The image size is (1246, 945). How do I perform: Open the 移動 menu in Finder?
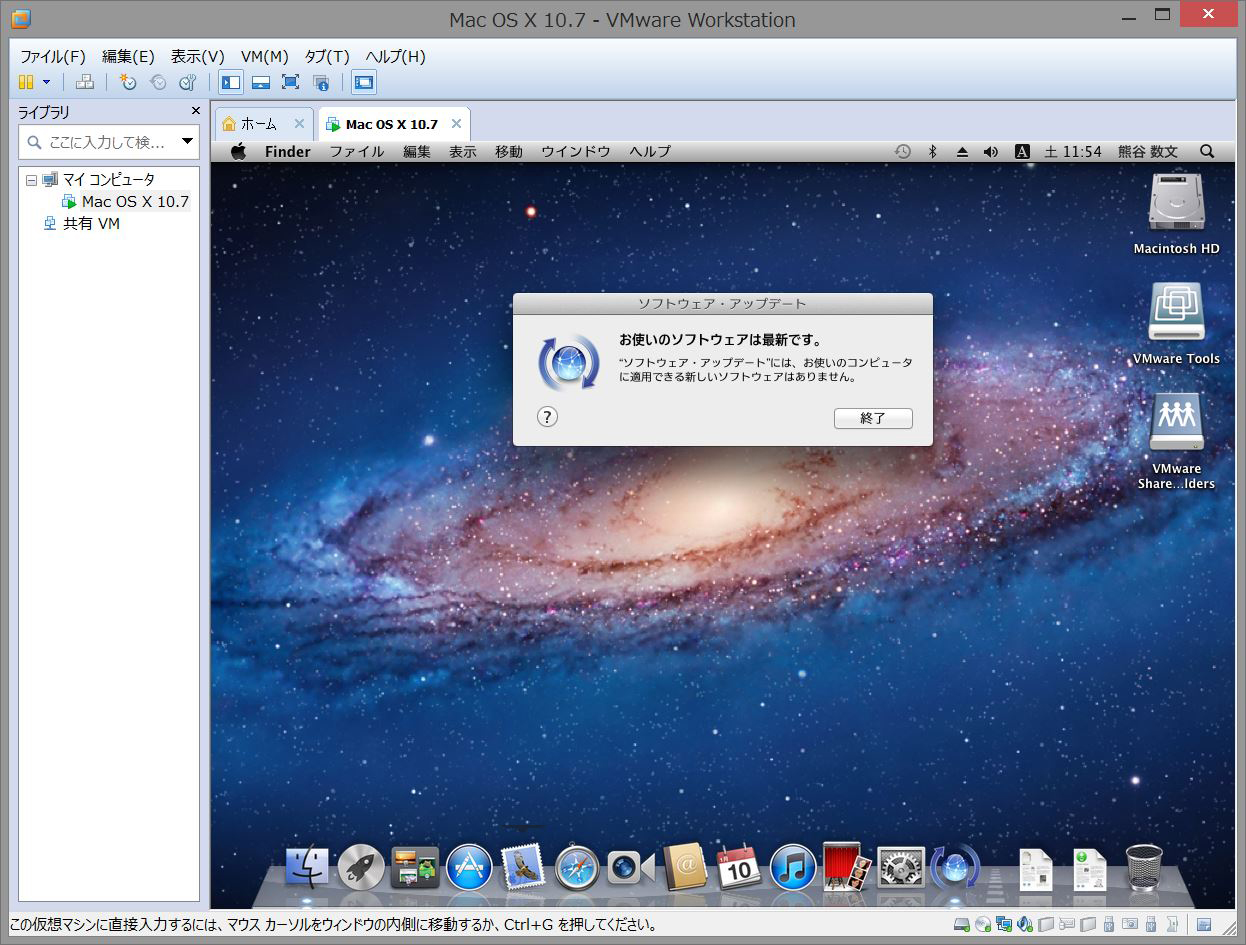[x=508, y=152]
